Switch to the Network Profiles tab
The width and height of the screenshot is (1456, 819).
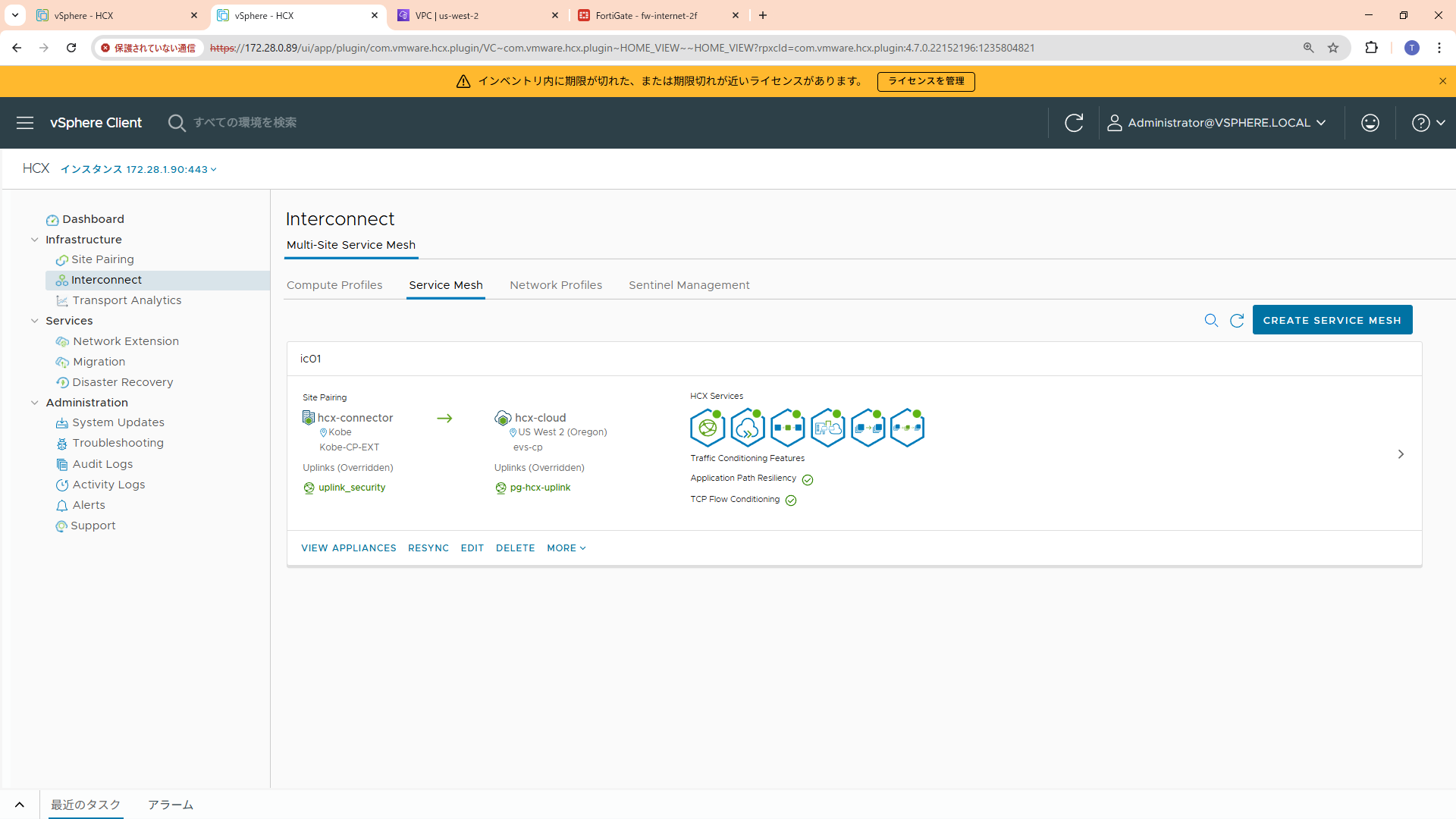(x=556, y=285)
